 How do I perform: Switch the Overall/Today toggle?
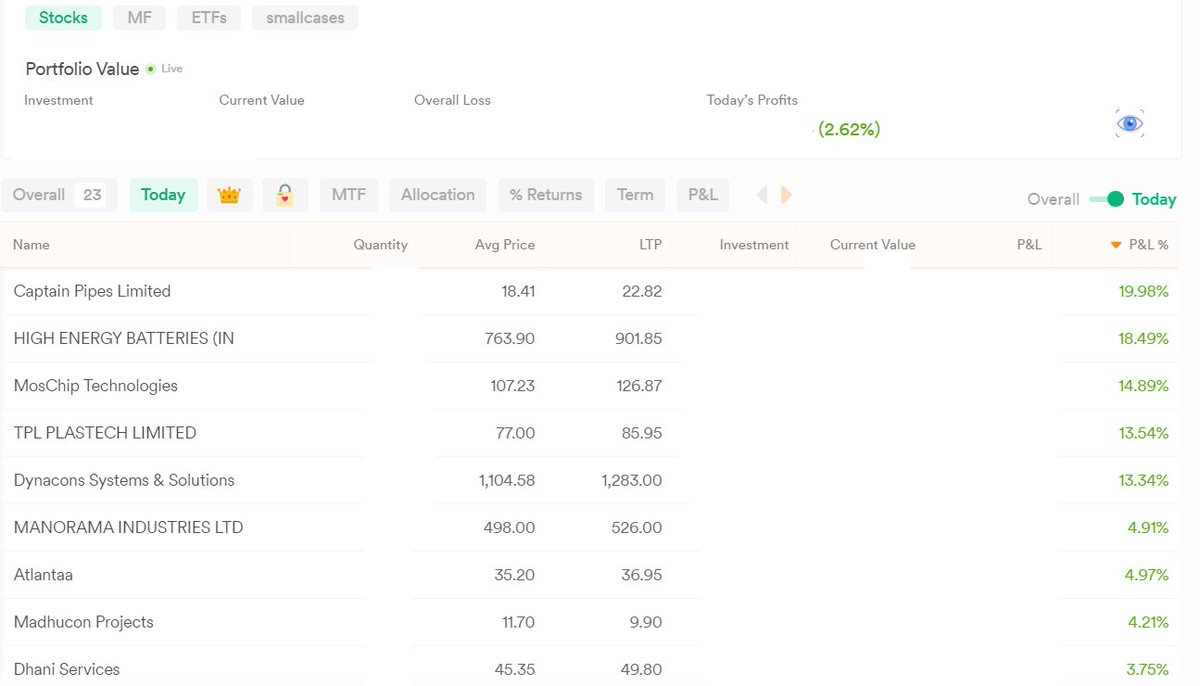click(1107, 199)
